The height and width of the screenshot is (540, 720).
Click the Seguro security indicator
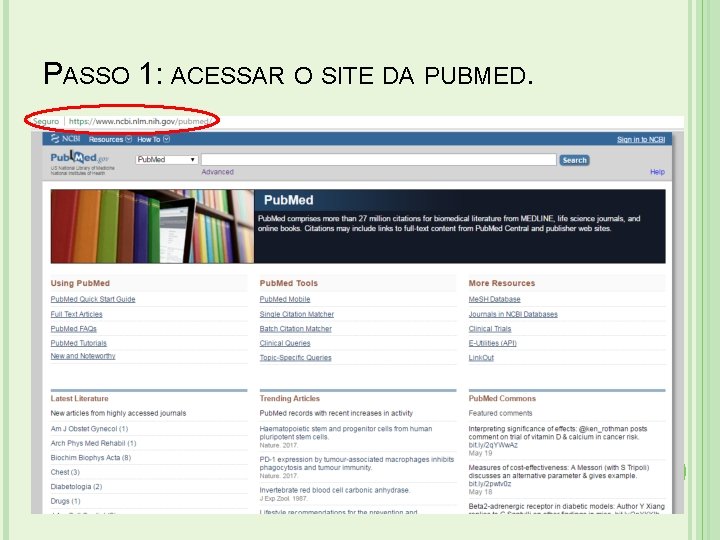pos(46,121)
